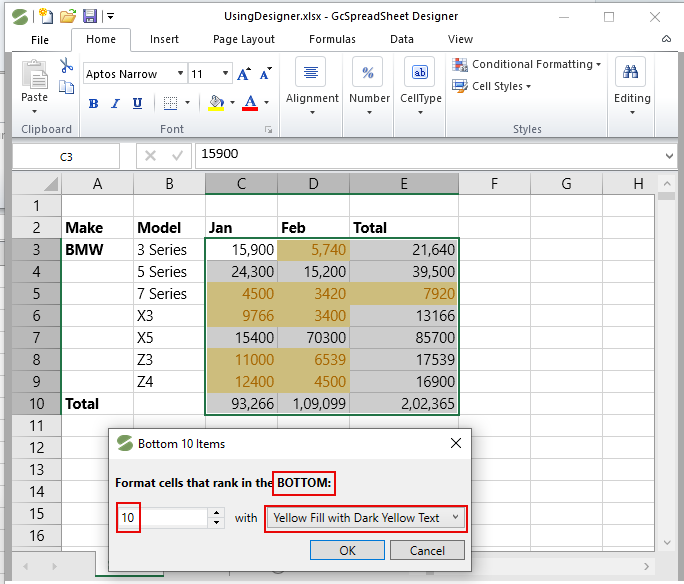
Task: Increase font size with the large A icon
Action: [x=244, y=74]
